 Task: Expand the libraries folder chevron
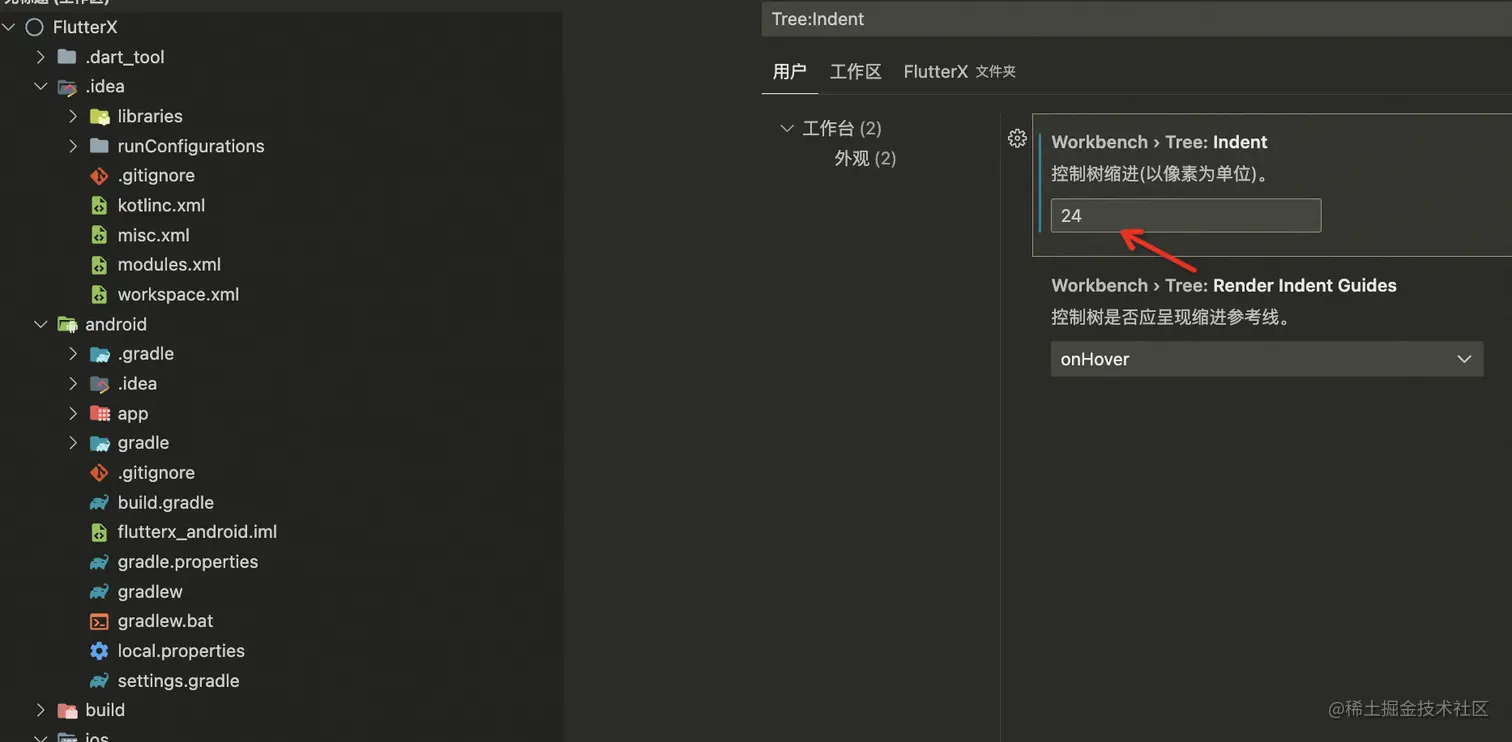pos(73,116)
